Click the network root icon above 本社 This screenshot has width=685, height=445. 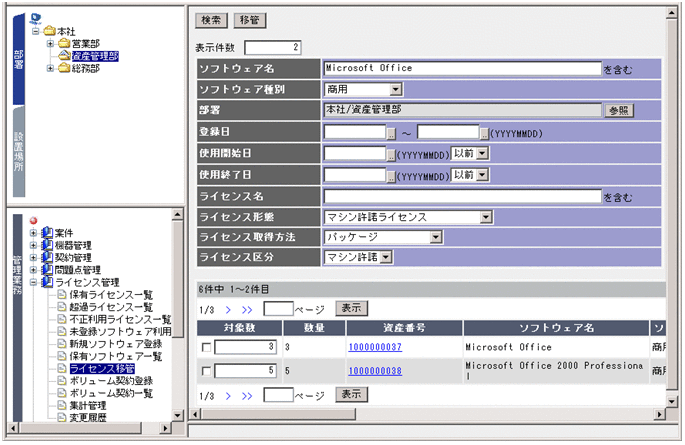[36, 18]
